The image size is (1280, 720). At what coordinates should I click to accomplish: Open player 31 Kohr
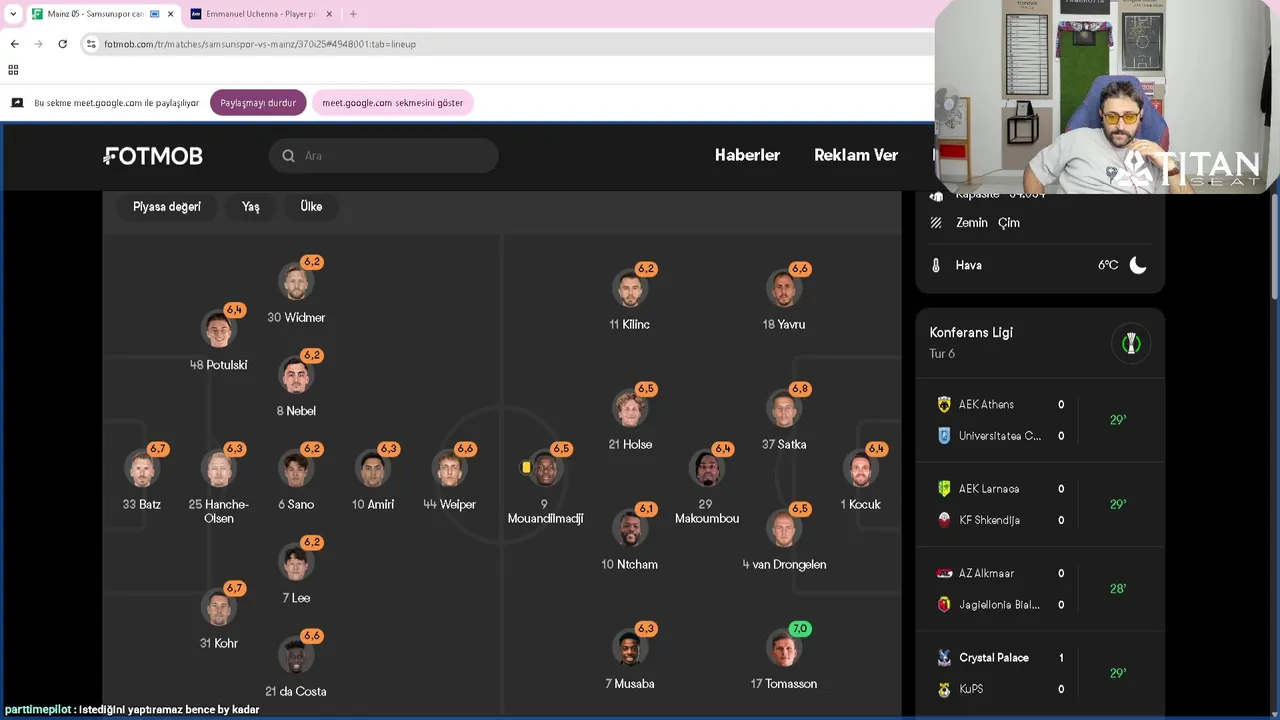pos(219,618)
